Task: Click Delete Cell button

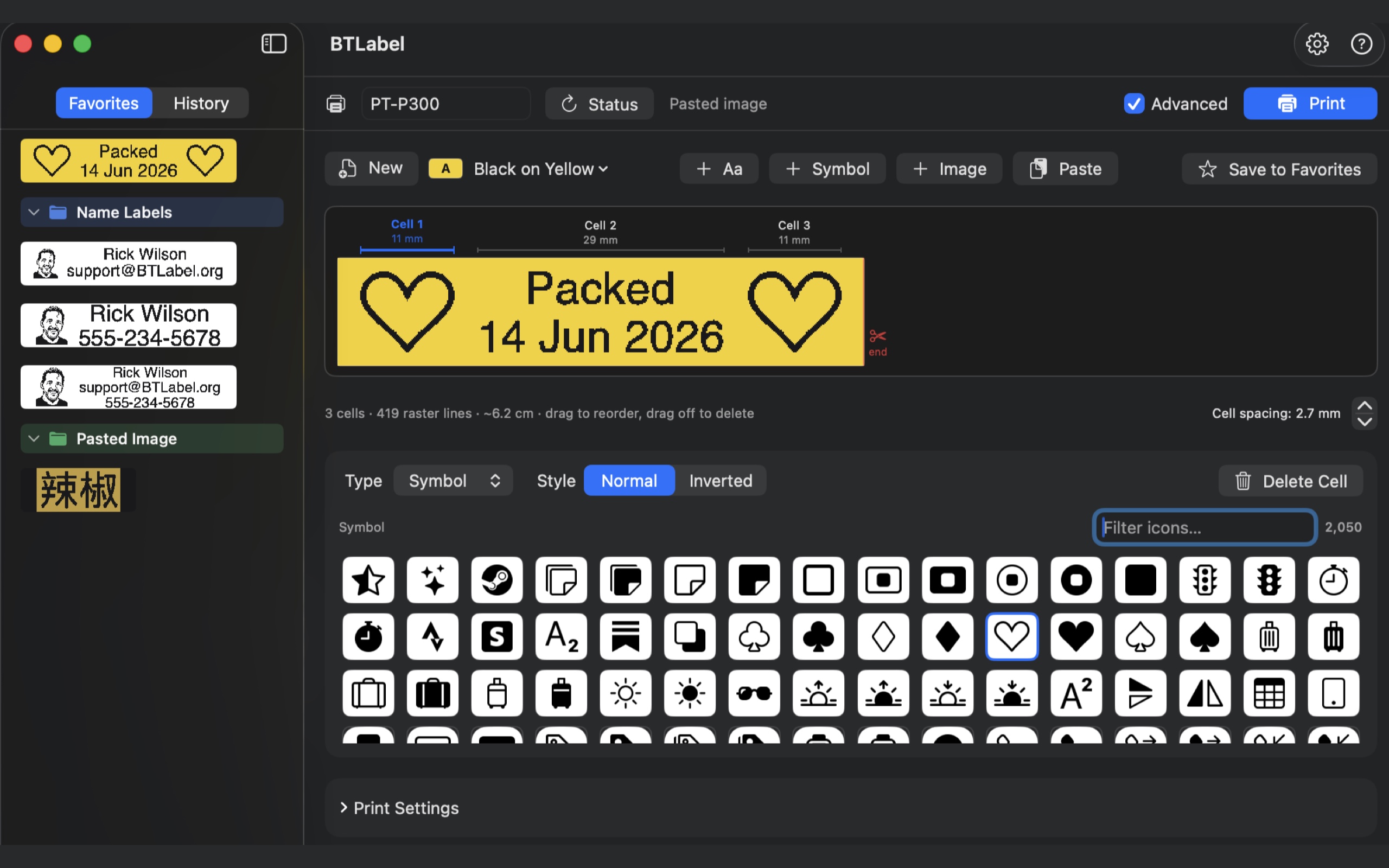Action: tap(1291, 481)
